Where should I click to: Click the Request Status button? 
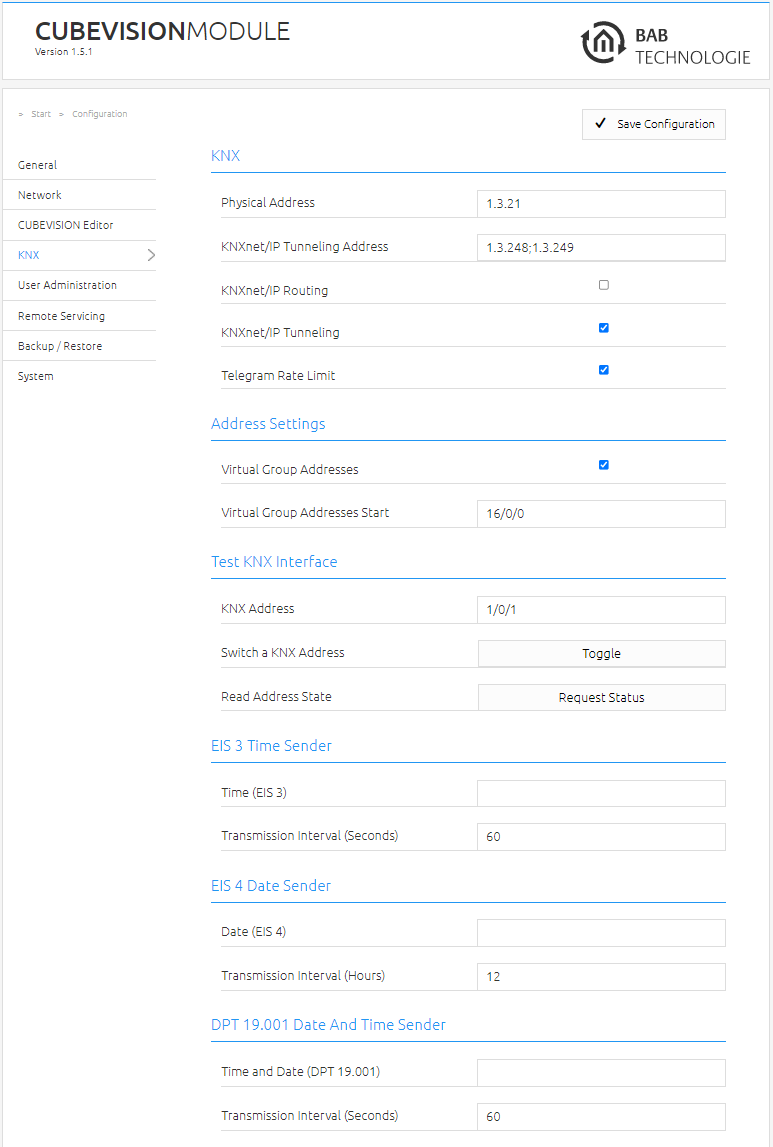click(x=601, y=697)
